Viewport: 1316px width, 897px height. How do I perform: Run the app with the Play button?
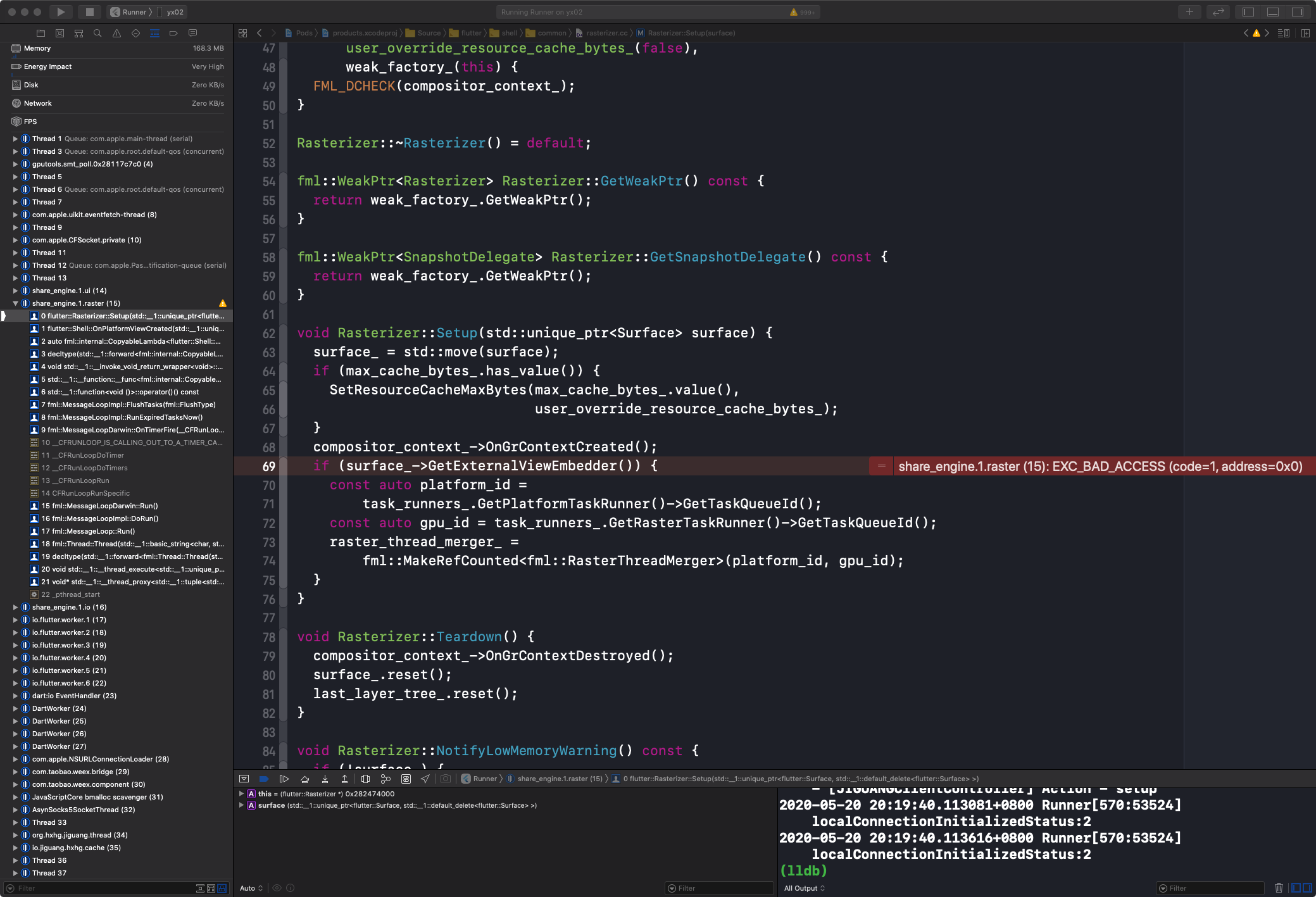click(x=61, y=12)
